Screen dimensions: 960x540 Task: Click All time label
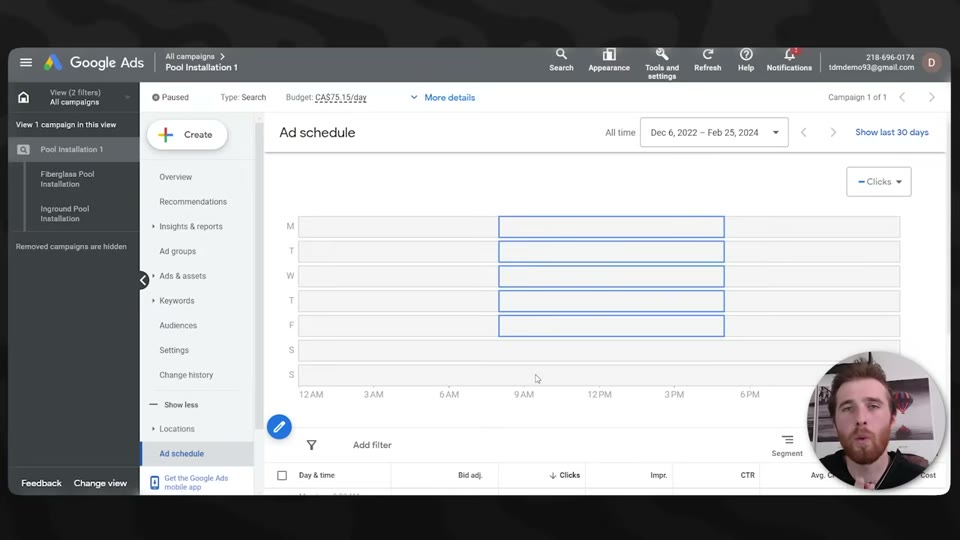(x=620, y=132)
